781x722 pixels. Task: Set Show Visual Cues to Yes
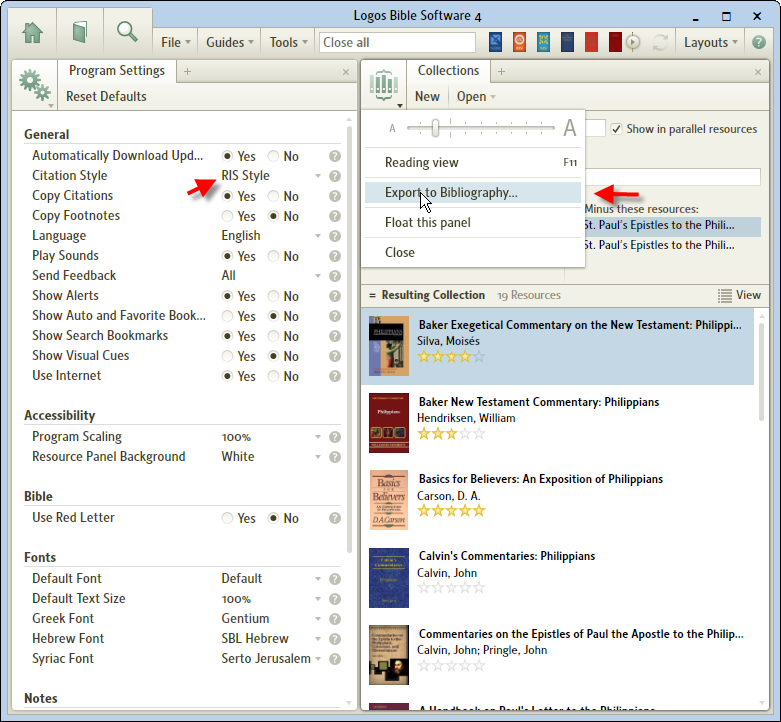click(227, 356)
